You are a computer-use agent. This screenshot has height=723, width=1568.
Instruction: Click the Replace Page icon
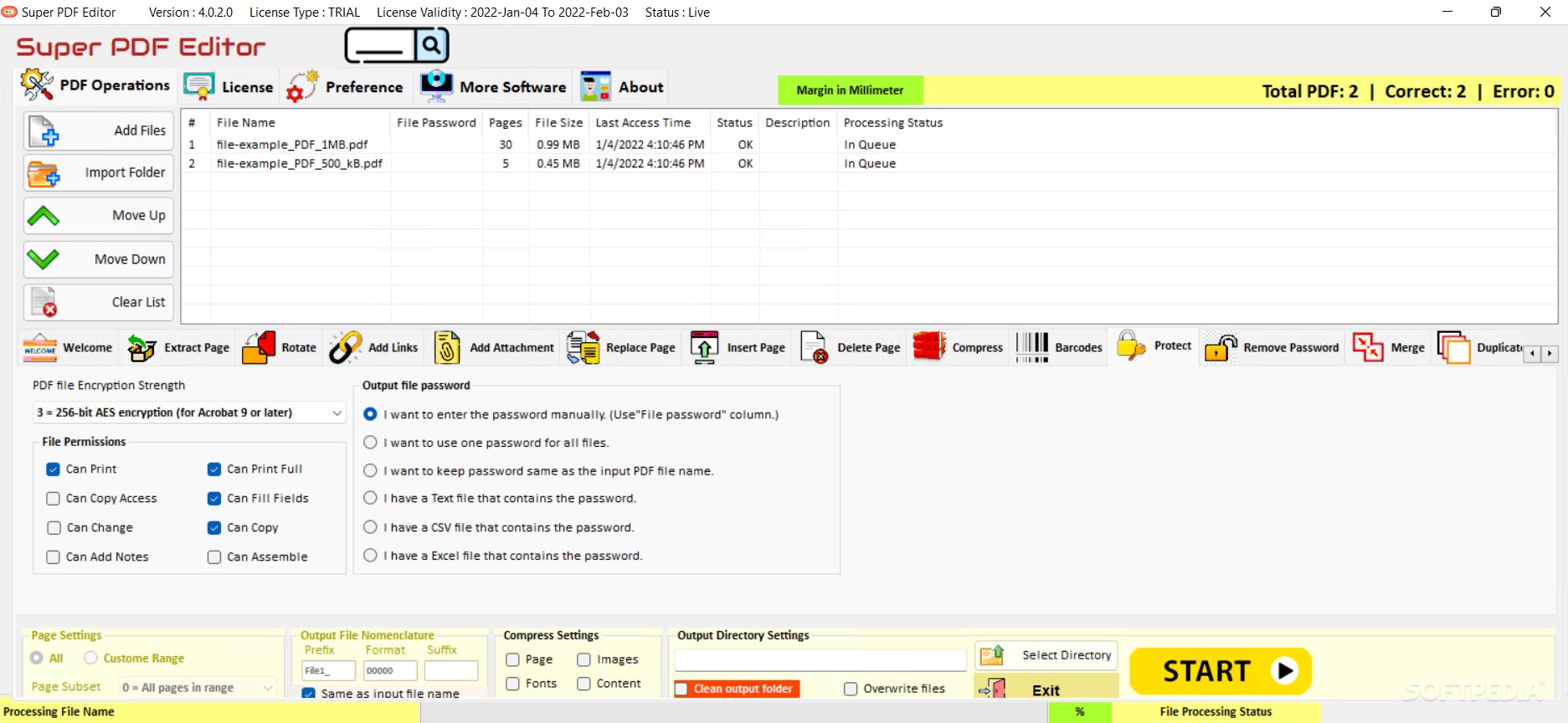click(584, 347)
